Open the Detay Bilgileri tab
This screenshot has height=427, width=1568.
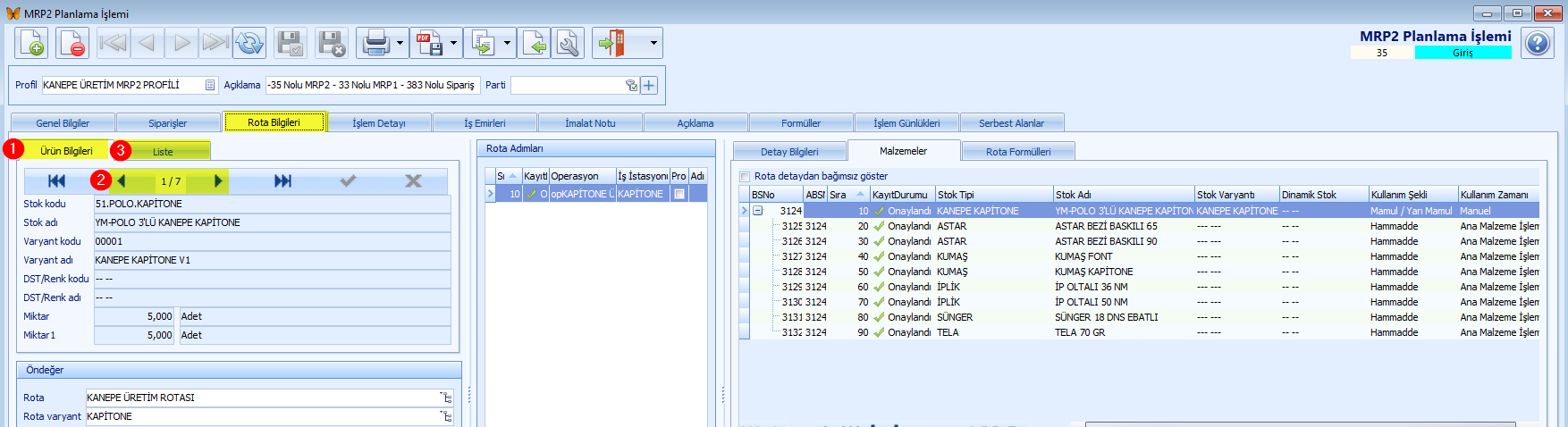pos(789,152)
